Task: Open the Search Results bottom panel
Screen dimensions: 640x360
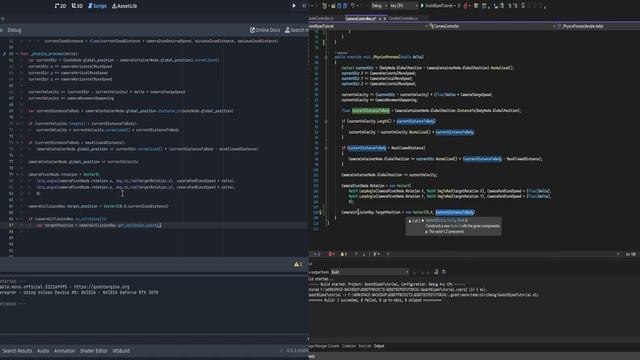Action: 17,351
